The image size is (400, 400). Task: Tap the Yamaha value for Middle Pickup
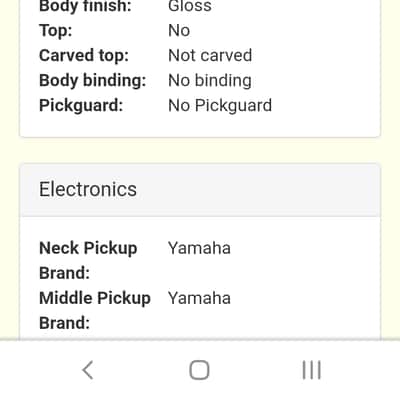[199, 298]
